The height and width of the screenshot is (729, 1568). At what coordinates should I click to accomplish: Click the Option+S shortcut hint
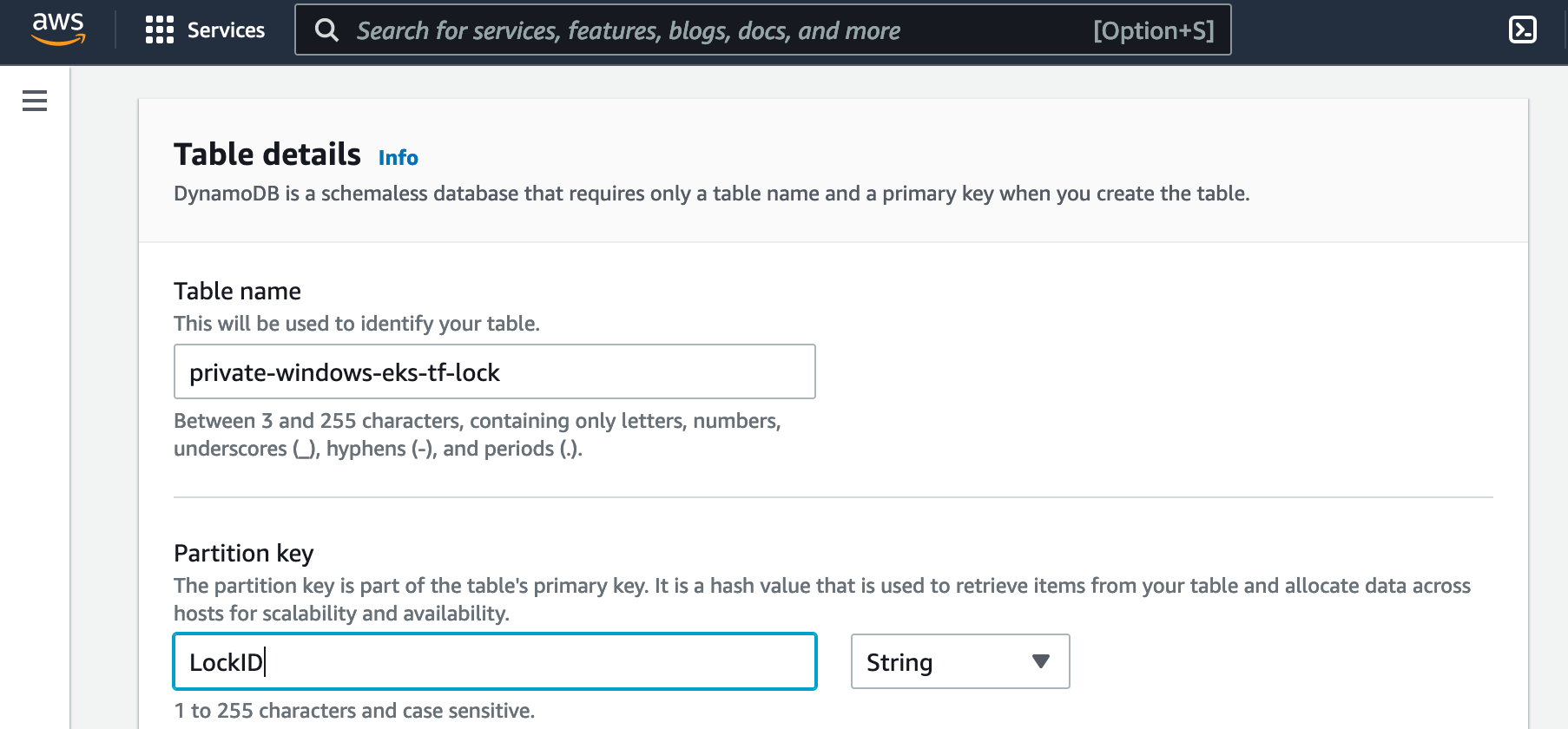coord(1153,30)
